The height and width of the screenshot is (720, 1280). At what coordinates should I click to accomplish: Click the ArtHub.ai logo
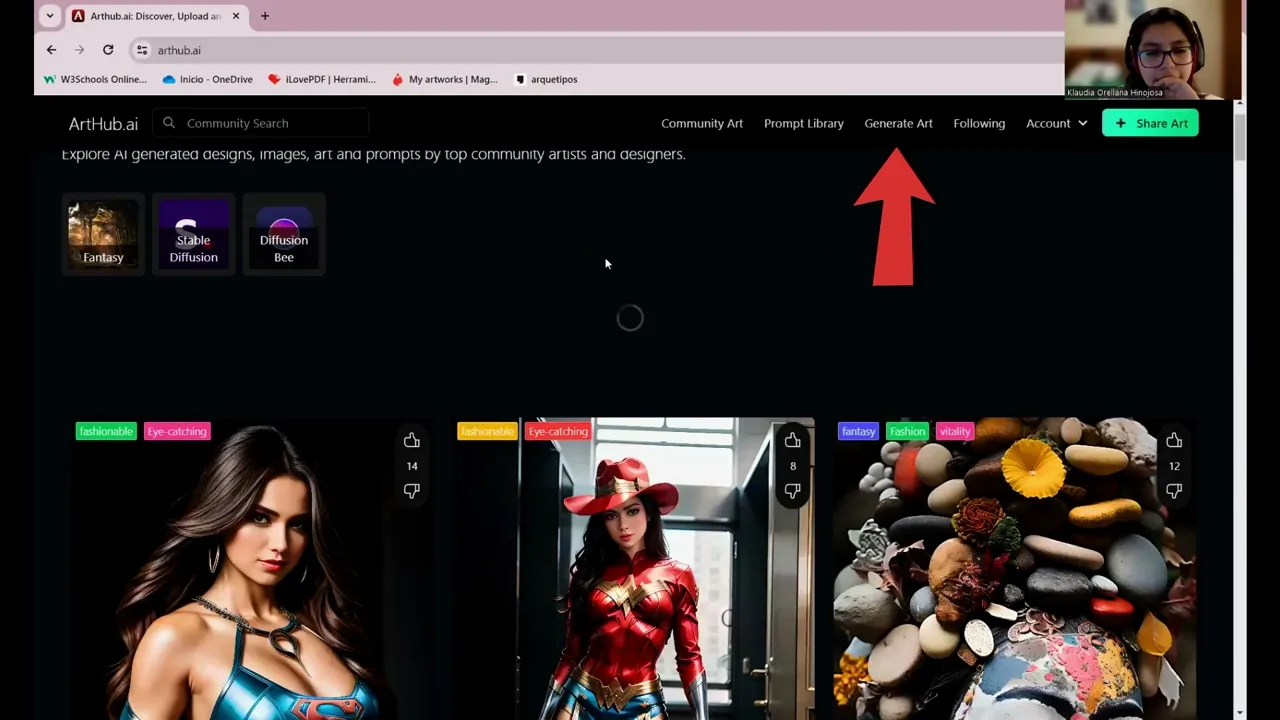click(103, 124)
